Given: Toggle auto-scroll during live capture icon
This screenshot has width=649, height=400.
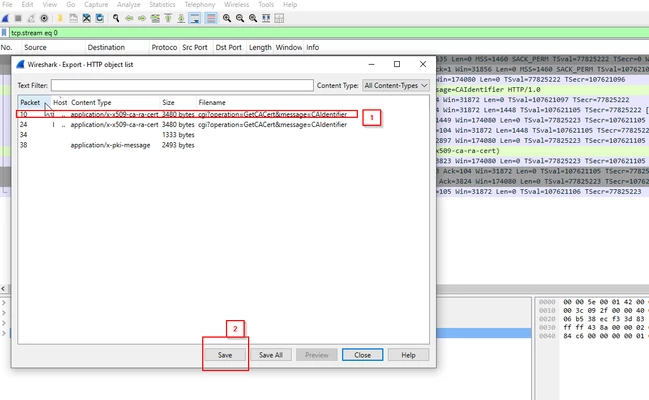Looking at the screenshot, I should point(195,18).
